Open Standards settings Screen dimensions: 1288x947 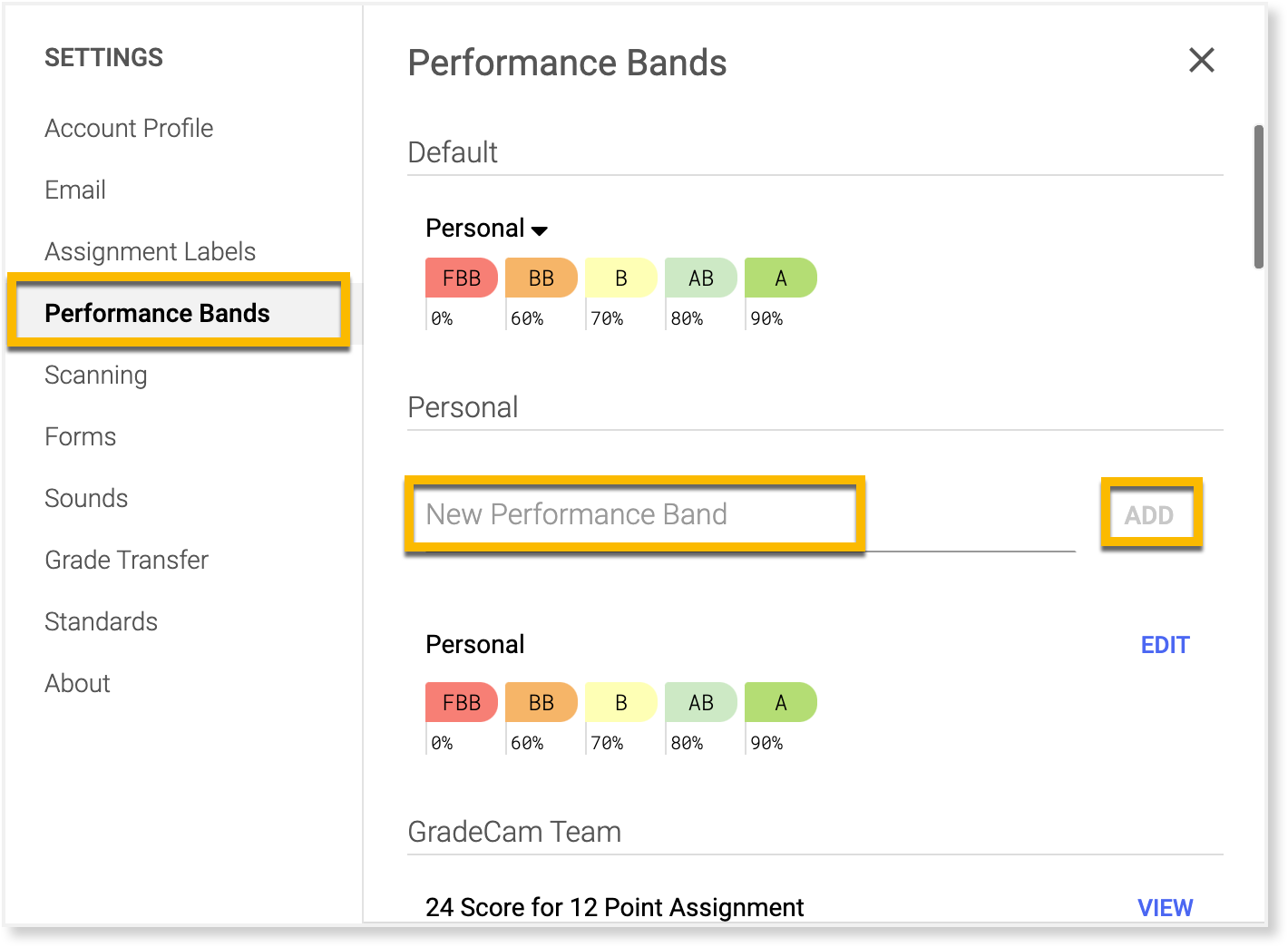[101, 622]
